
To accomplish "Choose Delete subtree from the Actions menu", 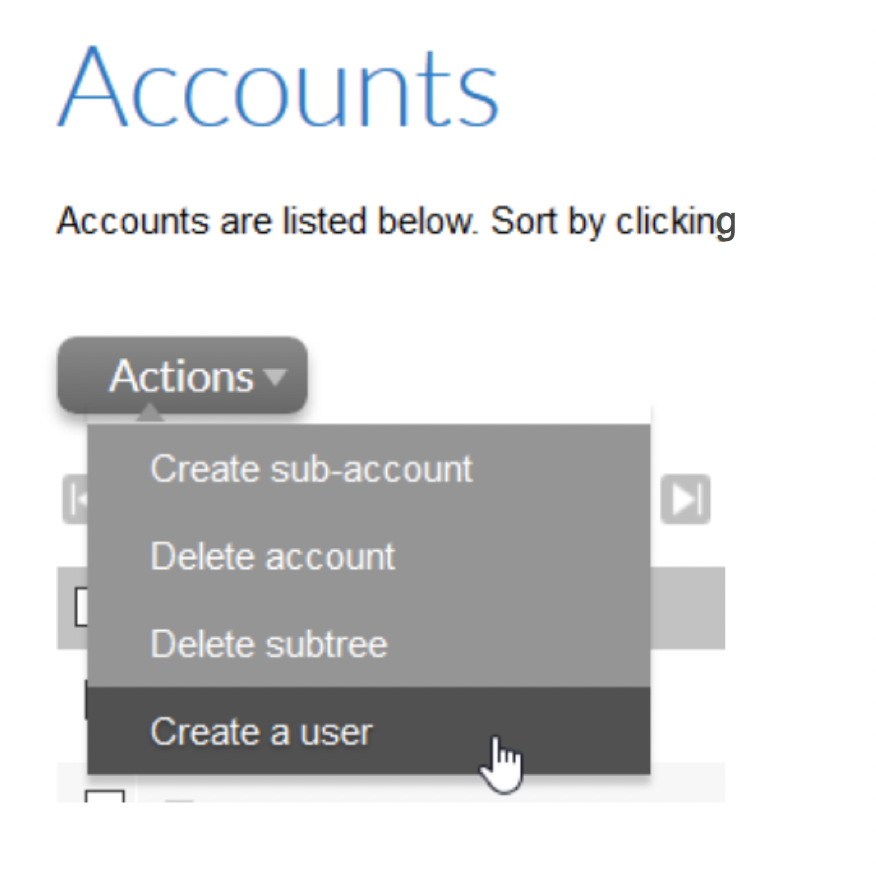I will [268, 644].
